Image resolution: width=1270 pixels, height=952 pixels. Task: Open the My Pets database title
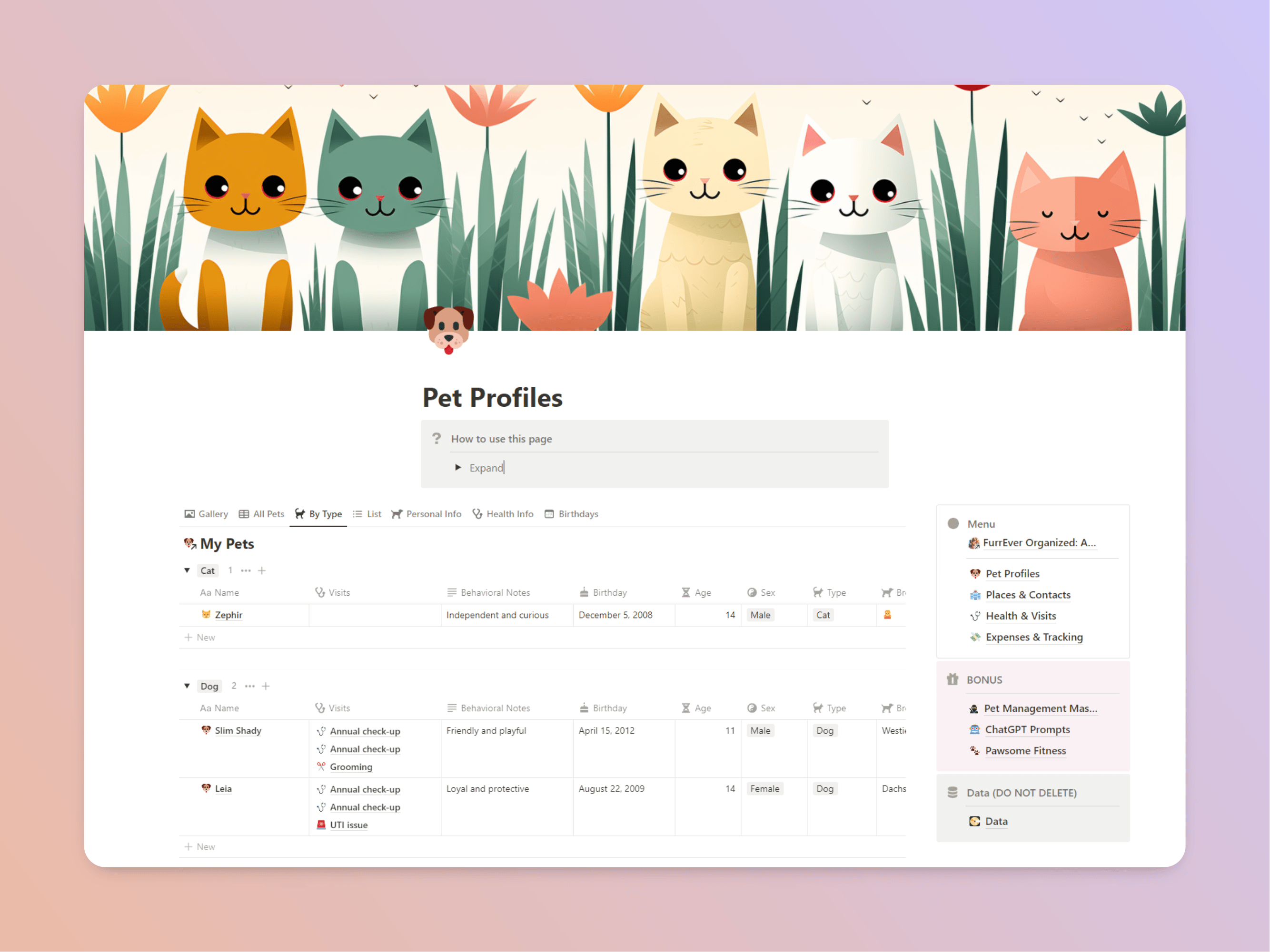[227, 544]
